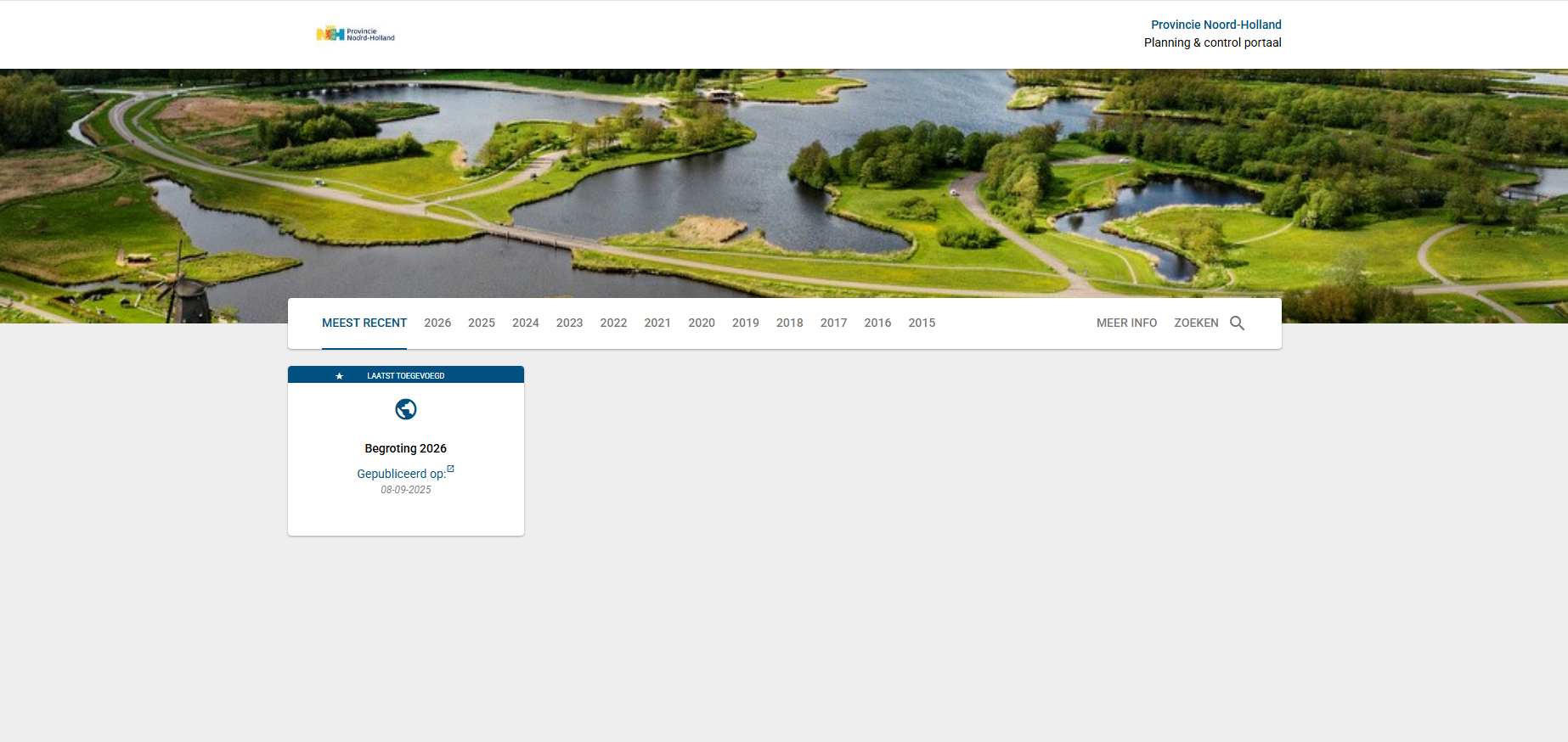Screen dimensions: 1568x742
Task: Click the search magnifier icon
Action: click(x=1237, y=323)
